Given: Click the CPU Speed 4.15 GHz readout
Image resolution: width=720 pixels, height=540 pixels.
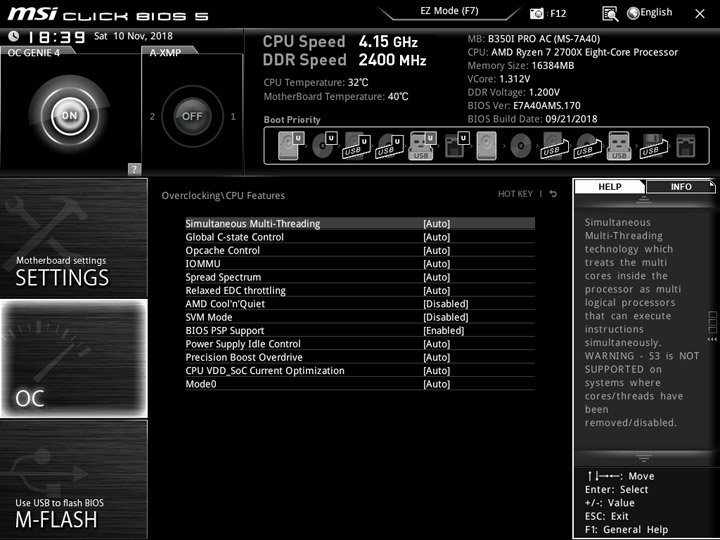Looking at the screenshot, I should tap(340, 42).
